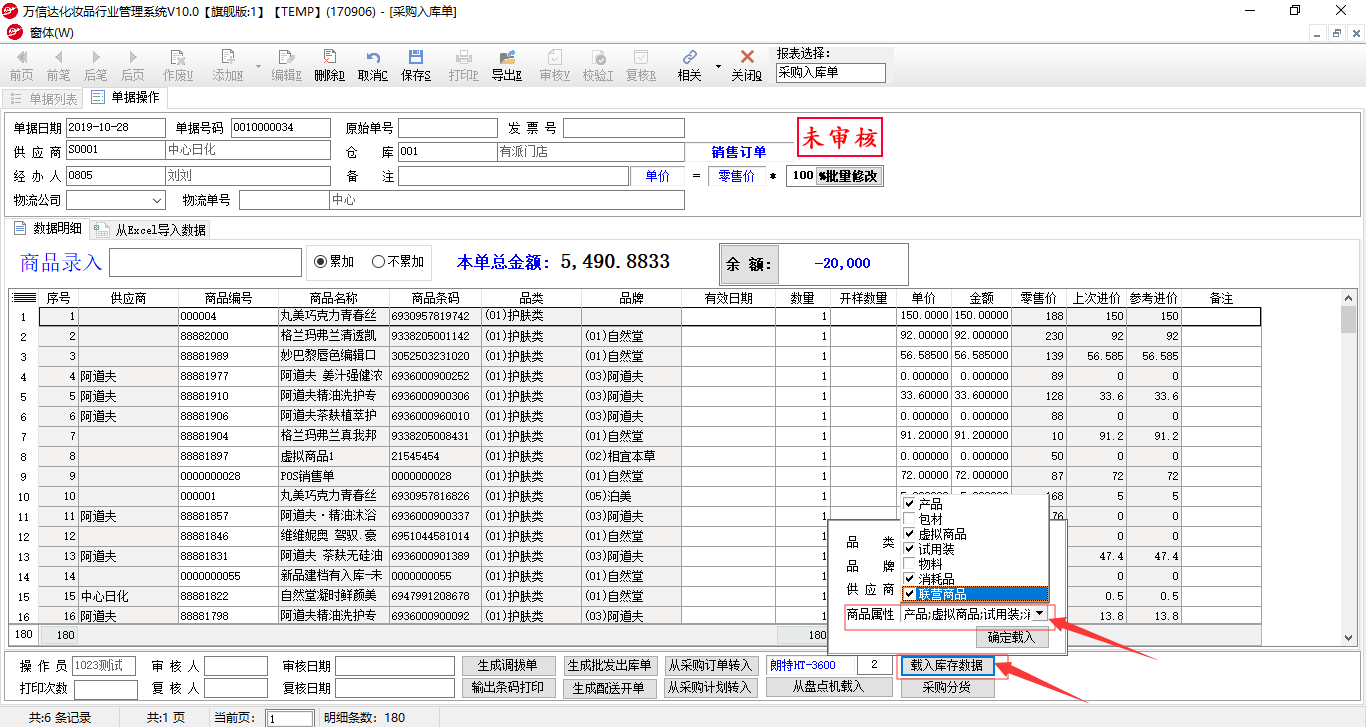Click the 生成调拨单 button
This screenshot has height=727, width=1366.
click(509, 666)
